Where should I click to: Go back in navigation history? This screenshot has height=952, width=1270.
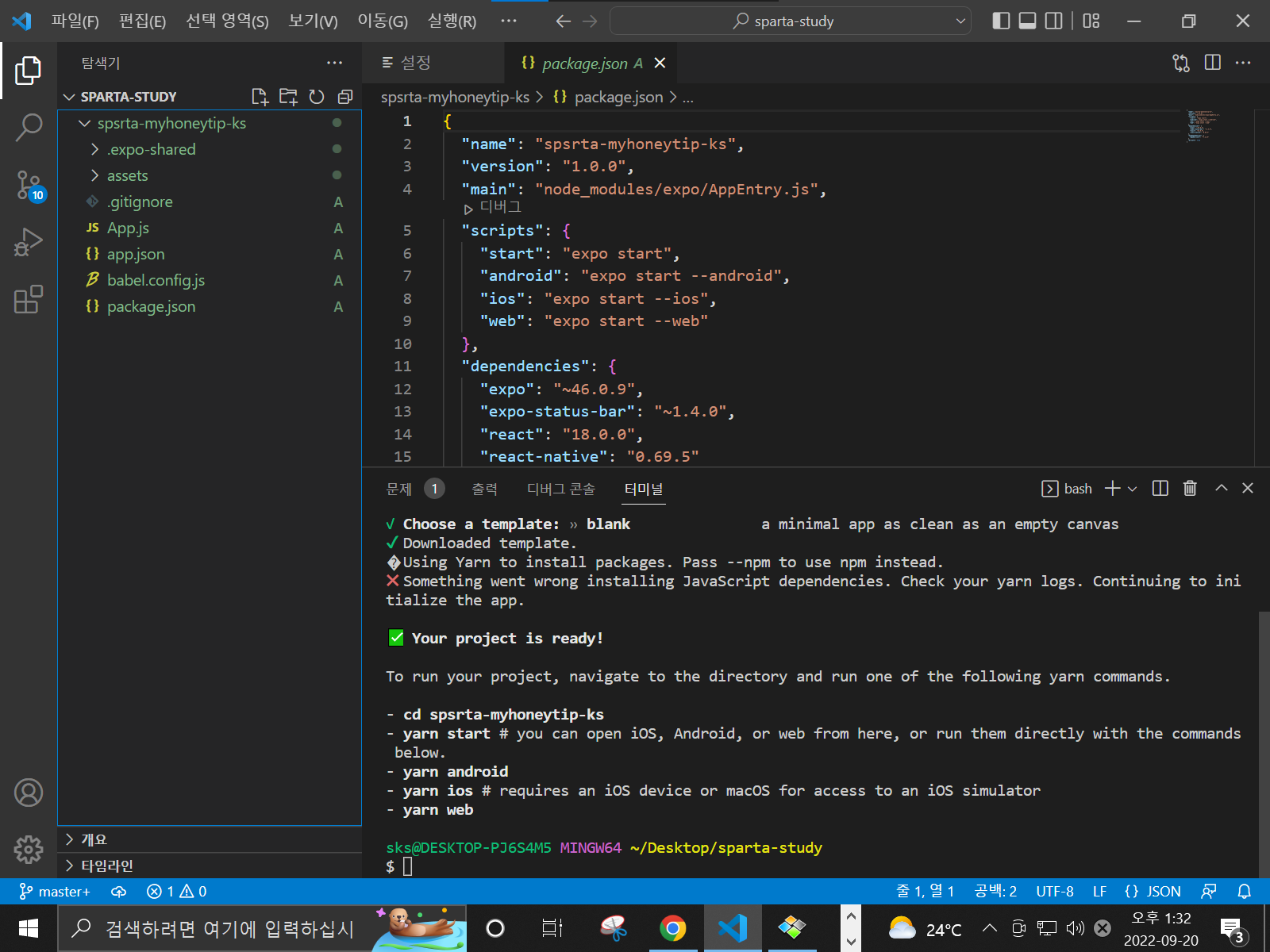pyautogui.click(x=564, y=21)
